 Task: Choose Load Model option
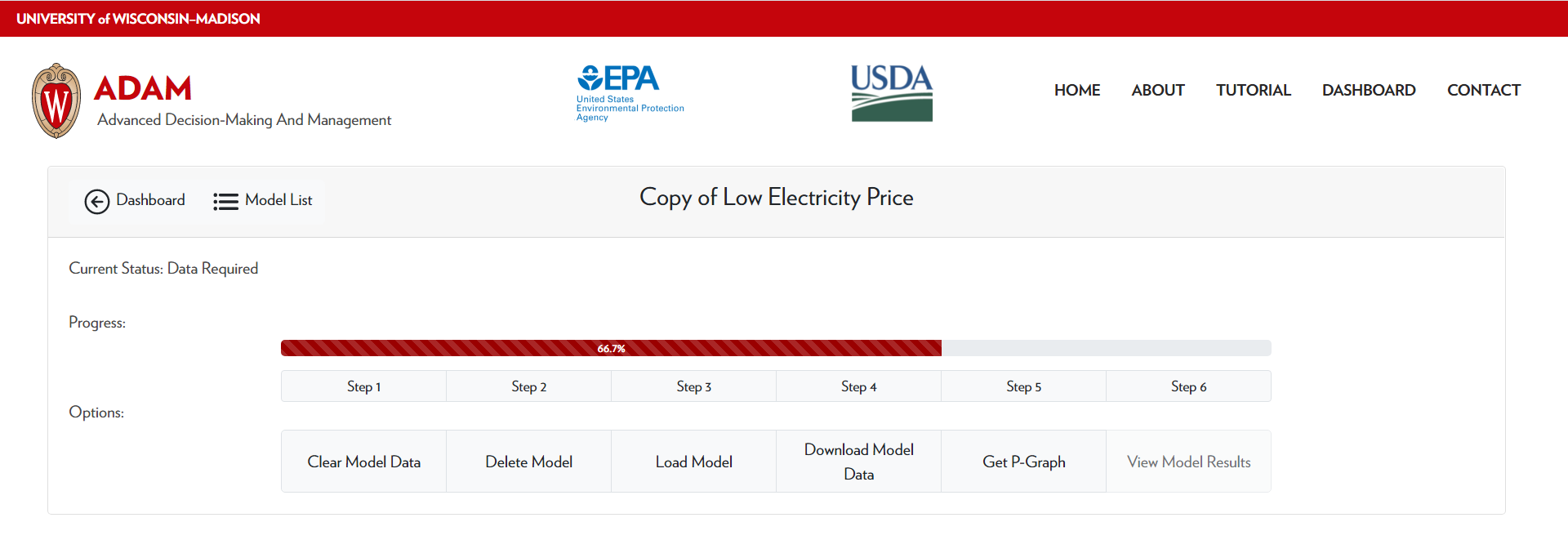(x=693, y=462)
